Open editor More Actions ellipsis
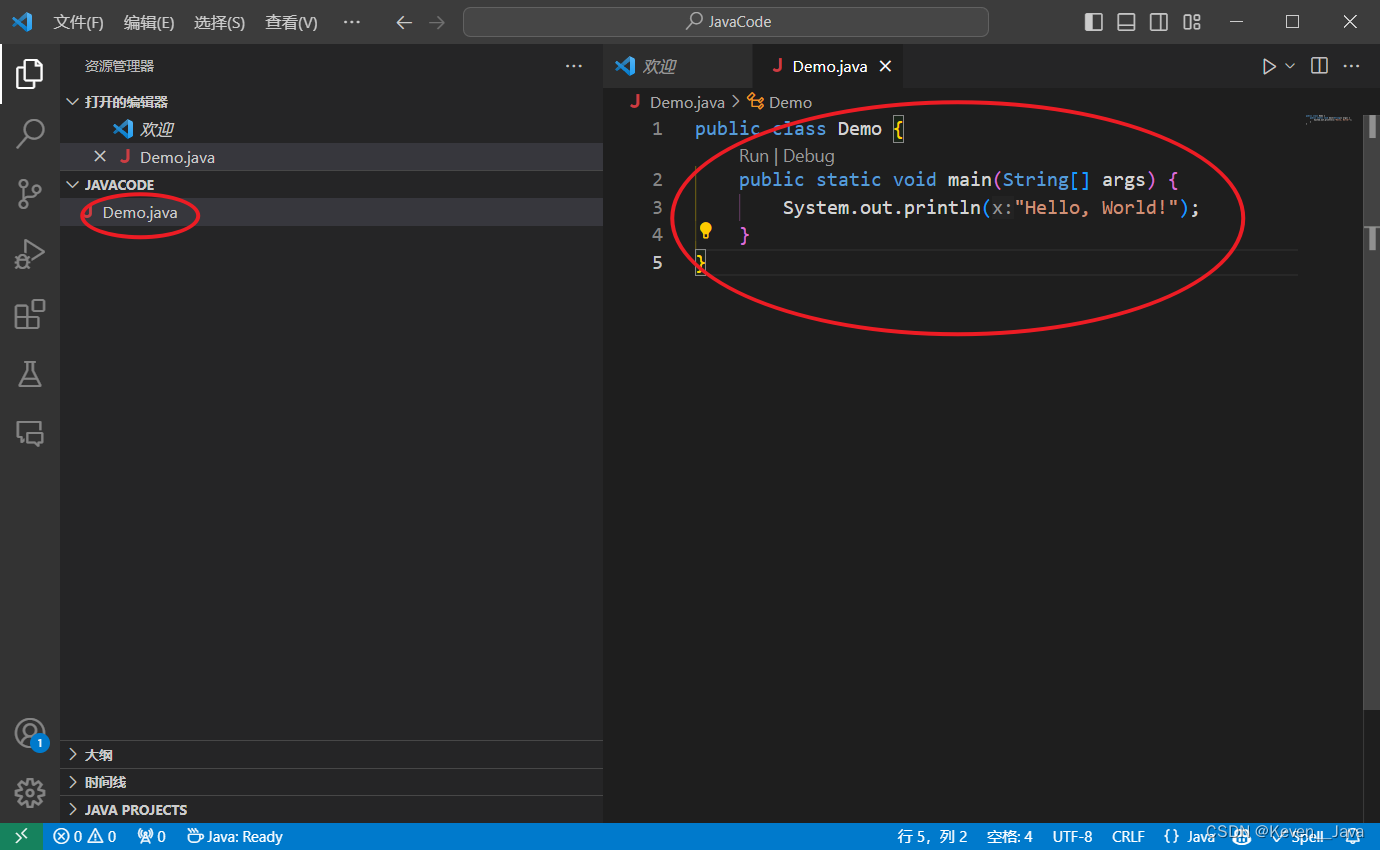The height and width of the screenshot is (850, 1380). coord(1352,66)
